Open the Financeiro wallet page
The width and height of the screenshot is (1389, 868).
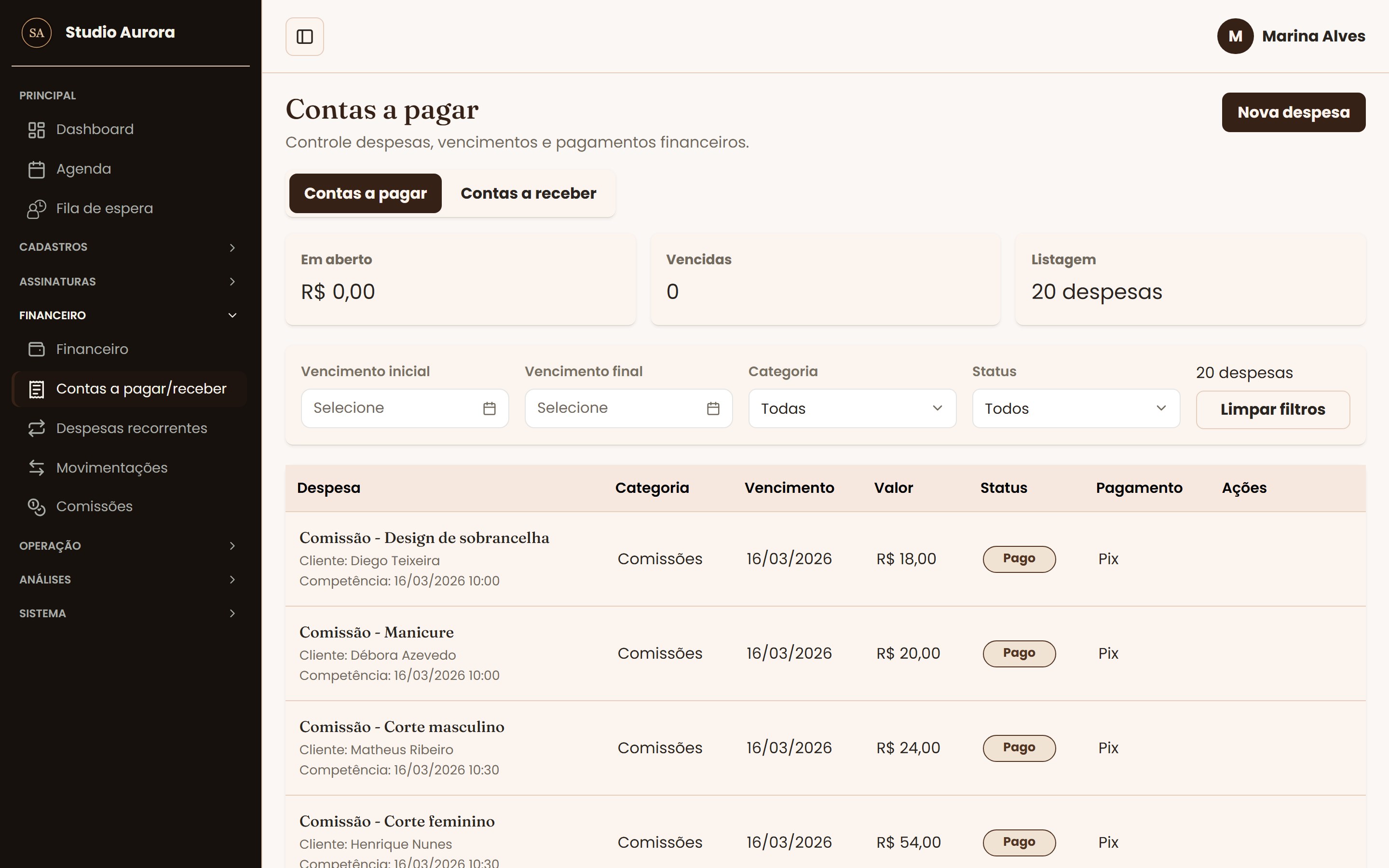130,349
